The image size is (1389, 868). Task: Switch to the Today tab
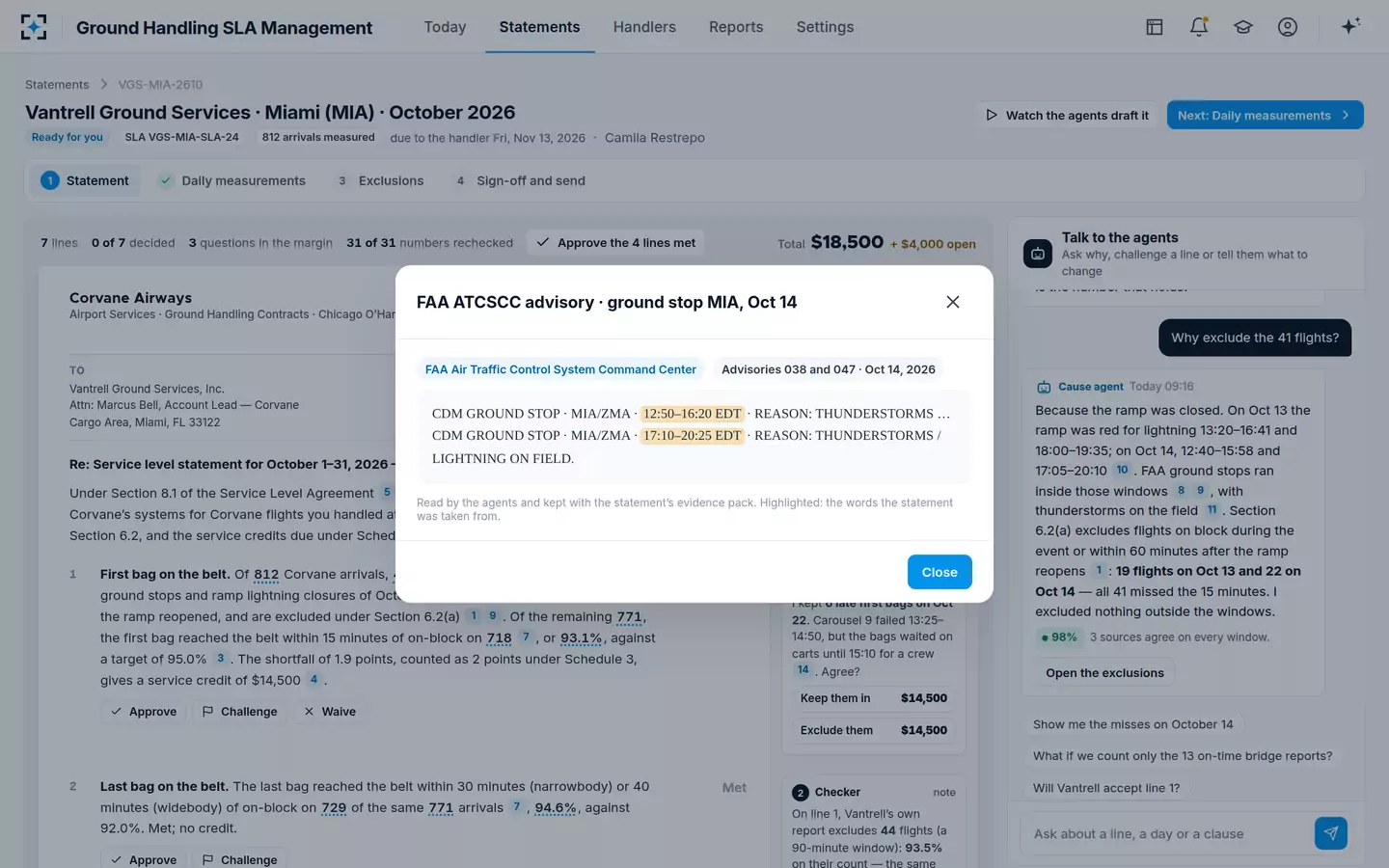pyautogui.click(x=445, y=27)
